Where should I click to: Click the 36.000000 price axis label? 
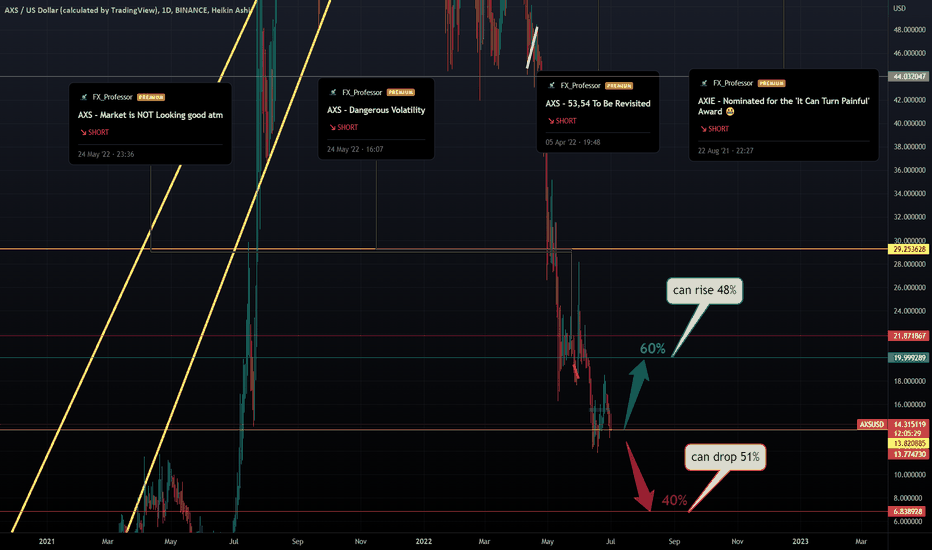(909, 170)
